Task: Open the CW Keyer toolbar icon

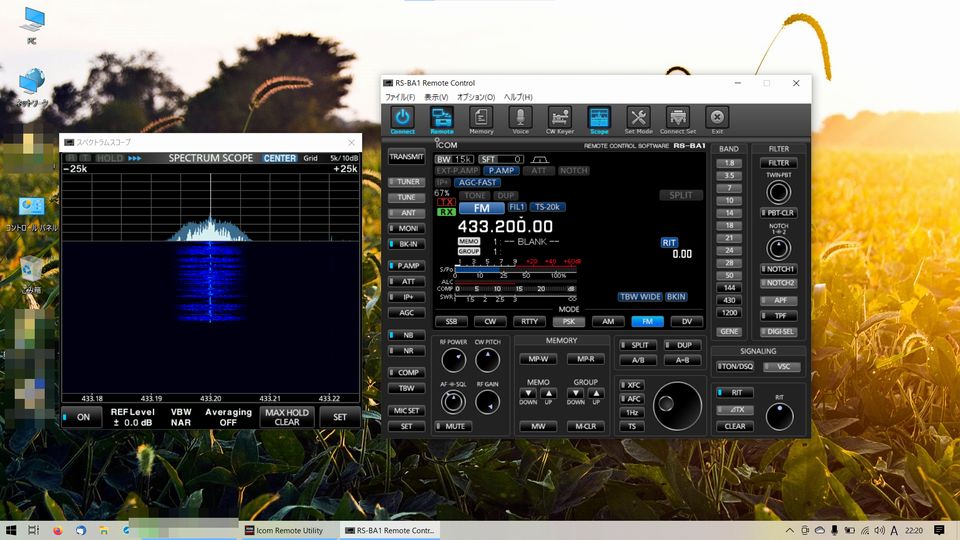Action: [x=560, y=119]
